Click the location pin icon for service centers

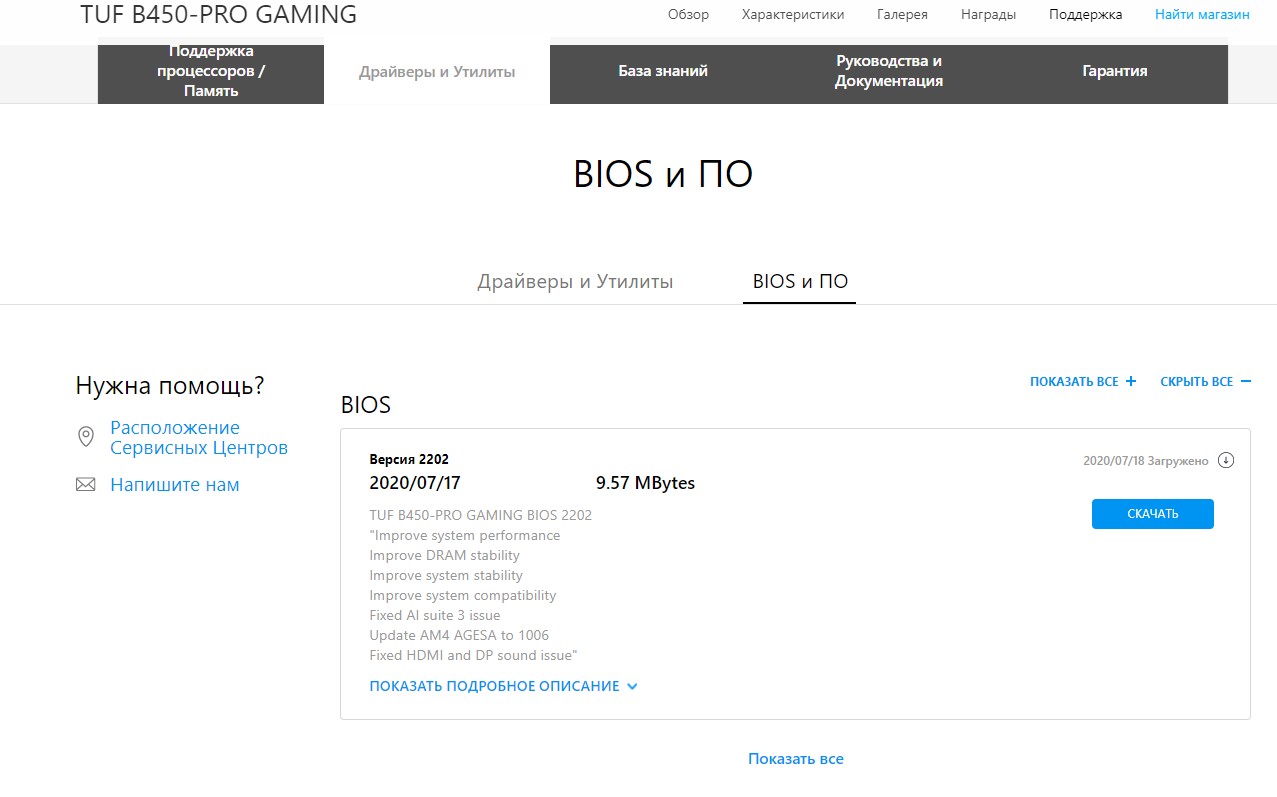tap(86, 437)
